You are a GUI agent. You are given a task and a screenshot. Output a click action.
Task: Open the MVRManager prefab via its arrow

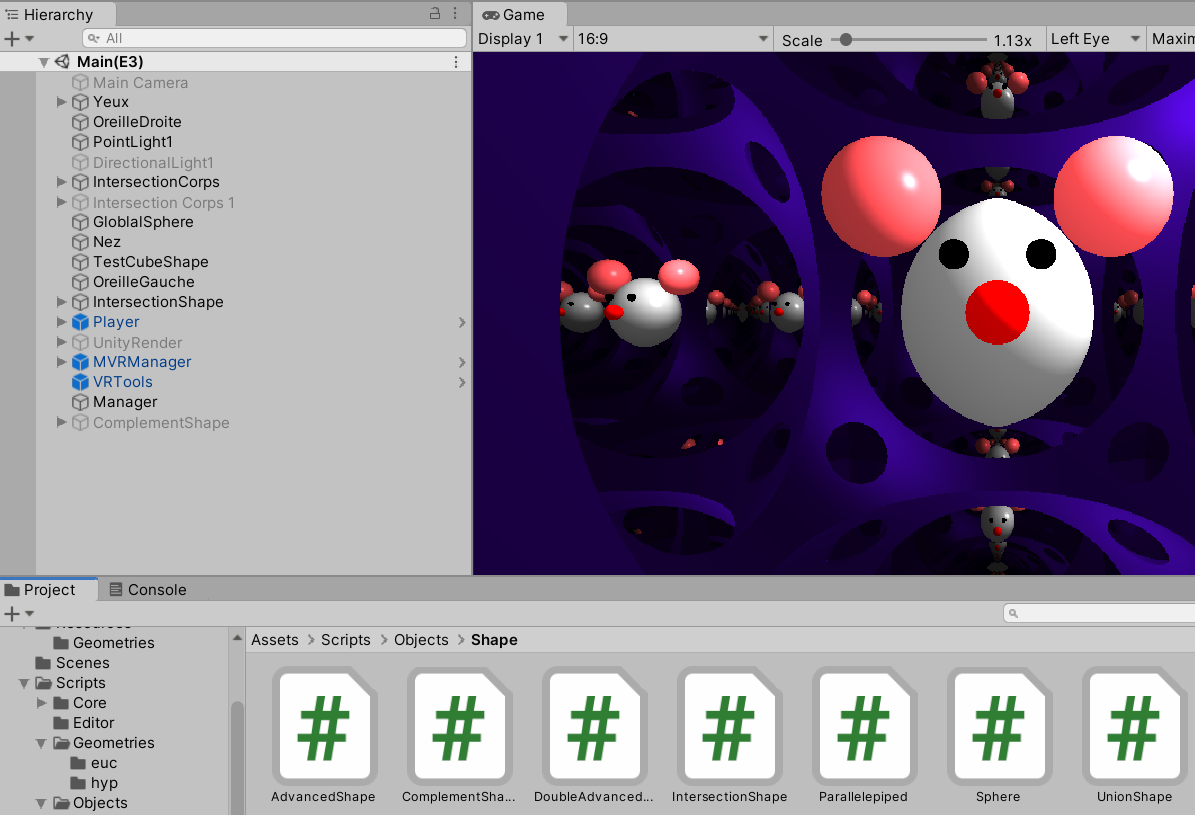[462, 362]
